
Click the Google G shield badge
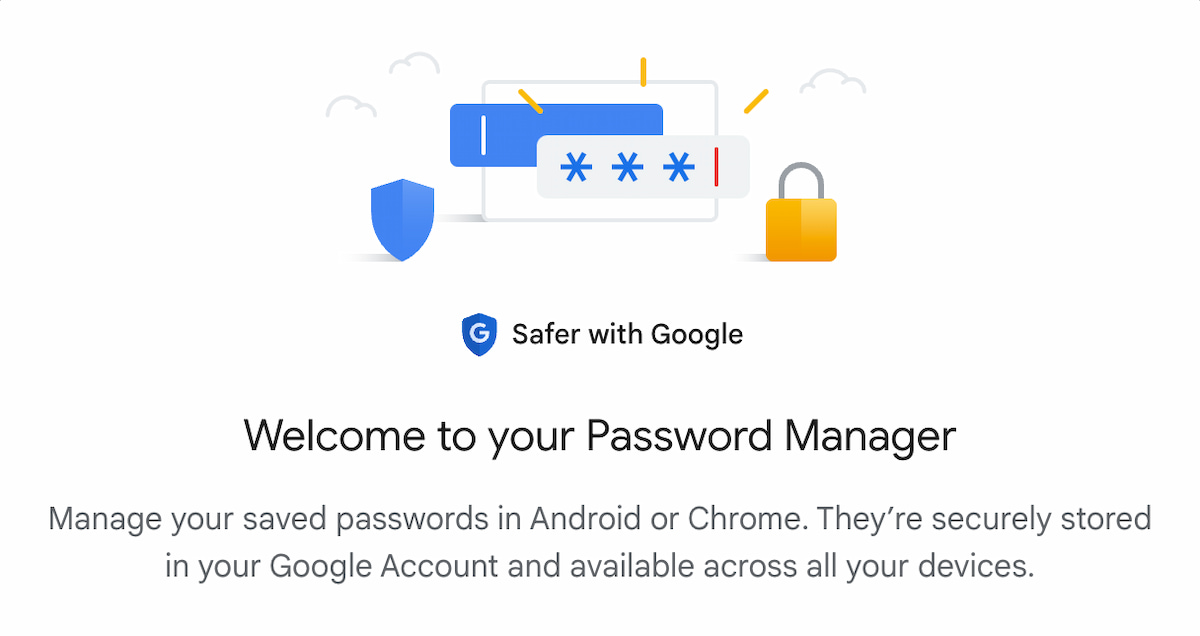(479, 334)
